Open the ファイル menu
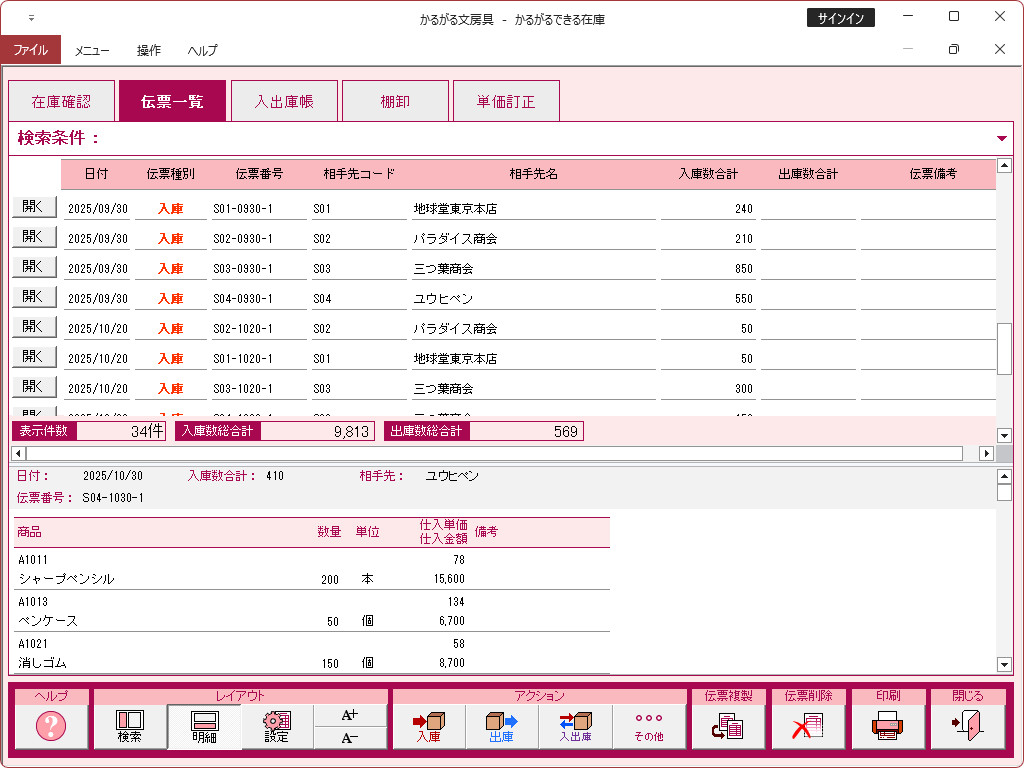 (x=30, y=50)
